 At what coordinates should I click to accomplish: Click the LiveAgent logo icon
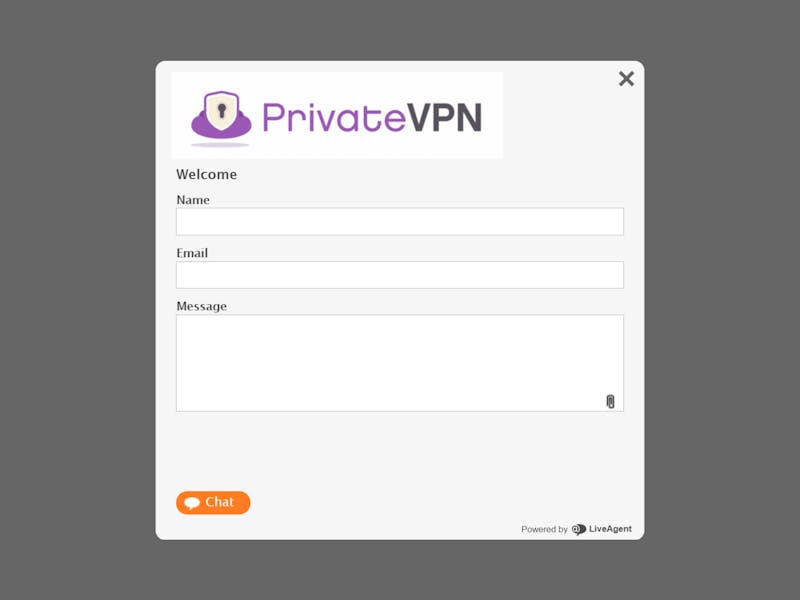579,530
